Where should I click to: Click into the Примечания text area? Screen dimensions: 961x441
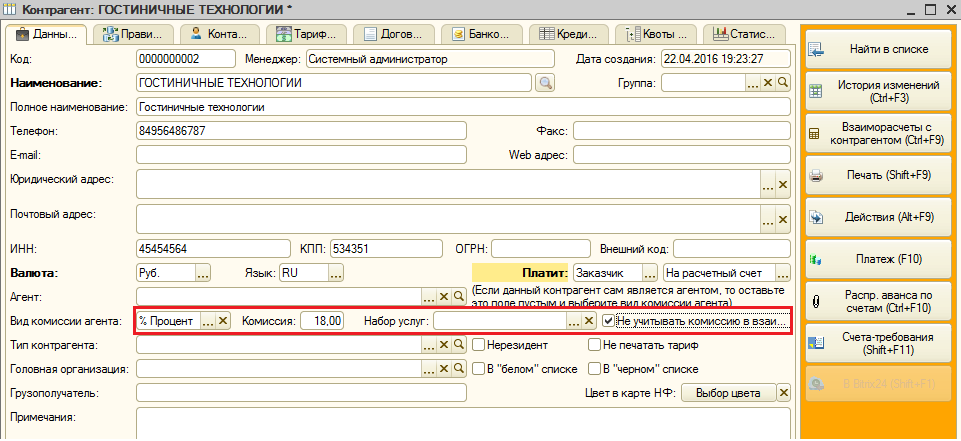tap(463, 424)
